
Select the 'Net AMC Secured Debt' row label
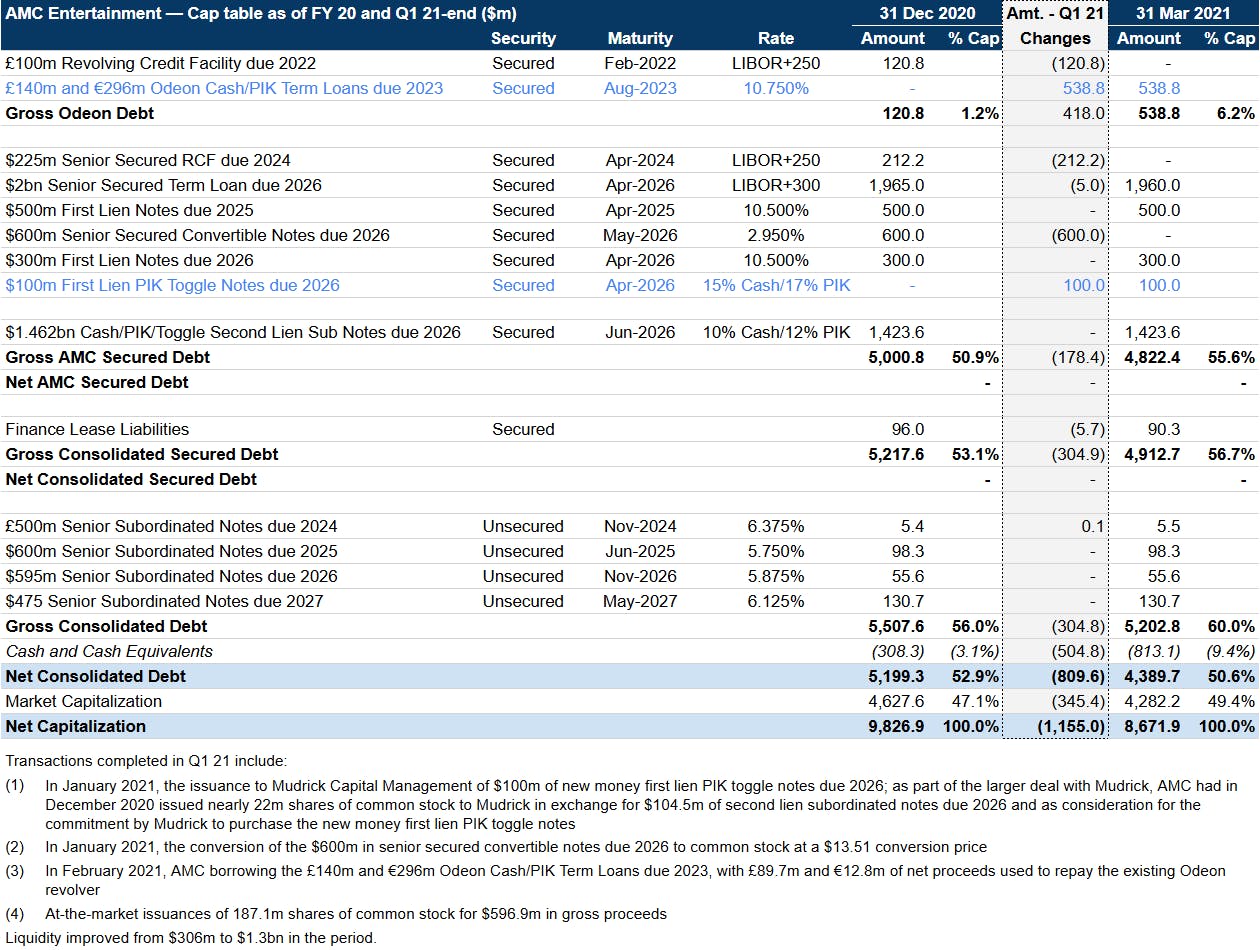click(x=97, y=382)
